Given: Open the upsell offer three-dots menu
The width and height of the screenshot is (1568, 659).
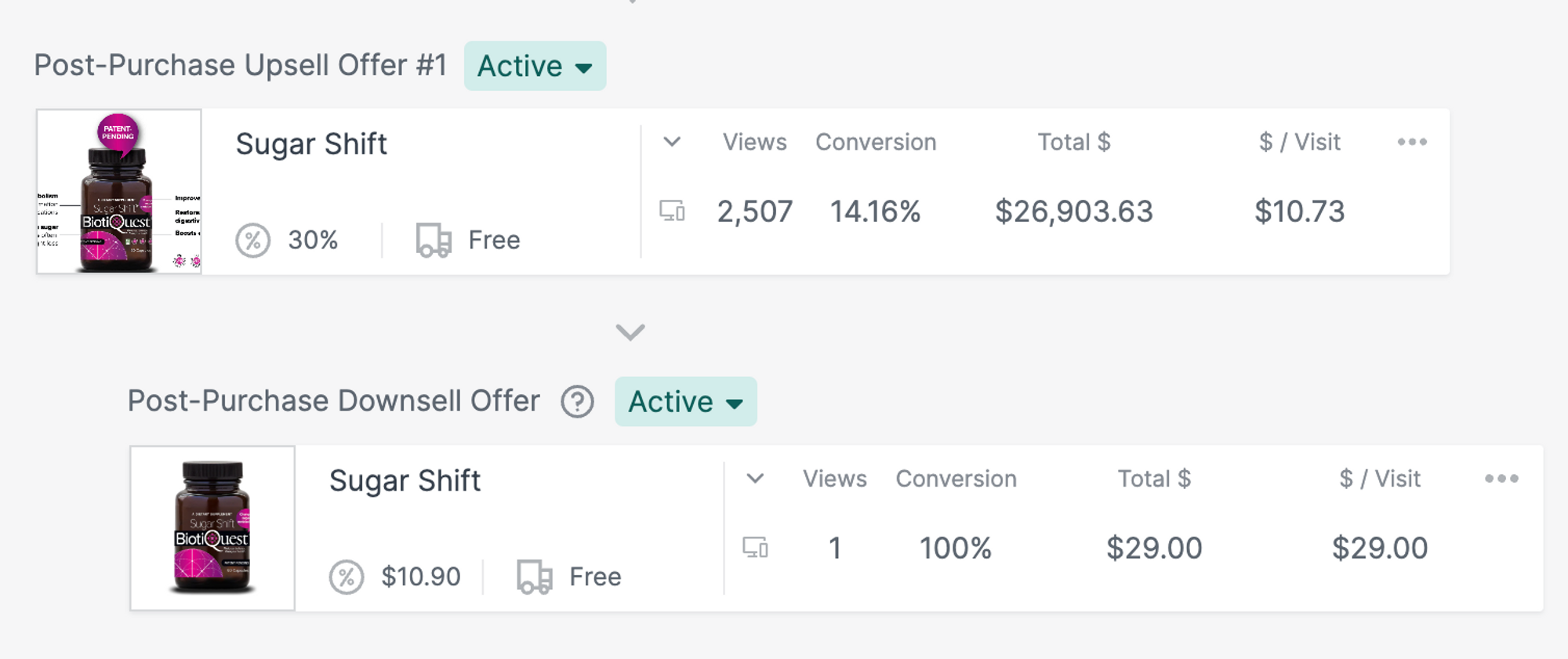Looking at the screenshot, I should coord(1412,142).
